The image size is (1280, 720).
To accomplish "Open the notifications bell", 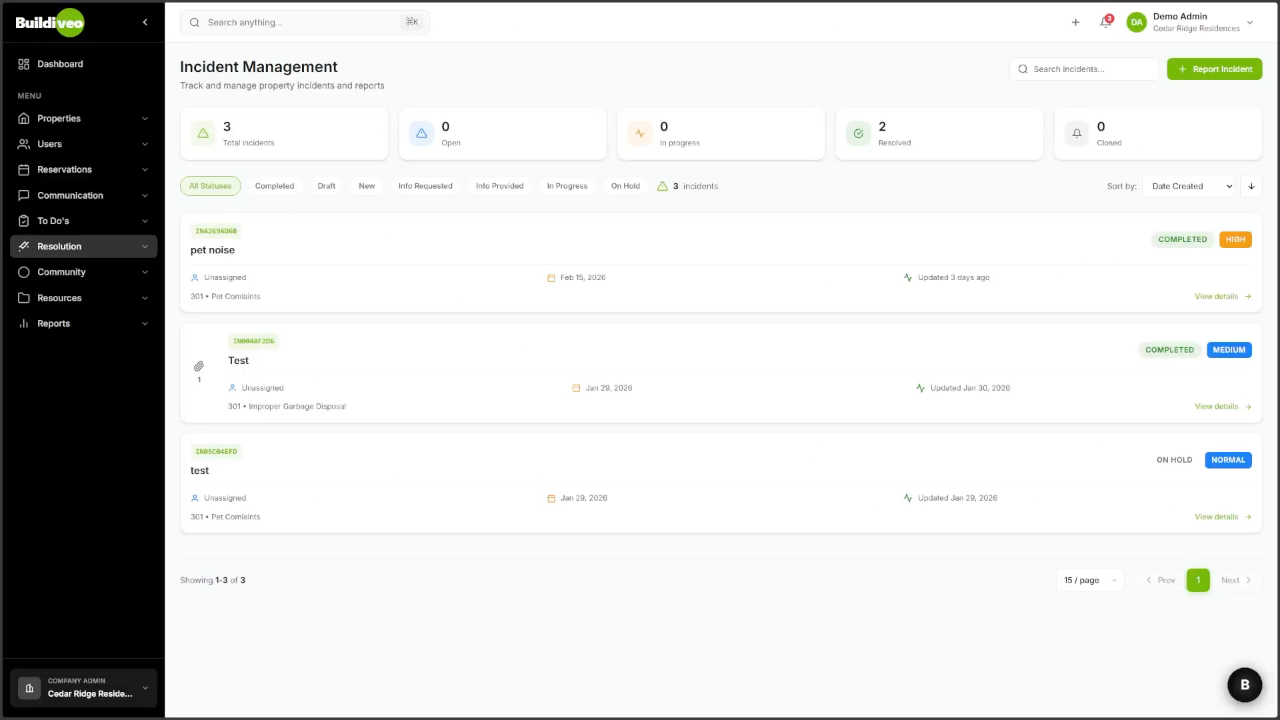I will point(1105,22).
